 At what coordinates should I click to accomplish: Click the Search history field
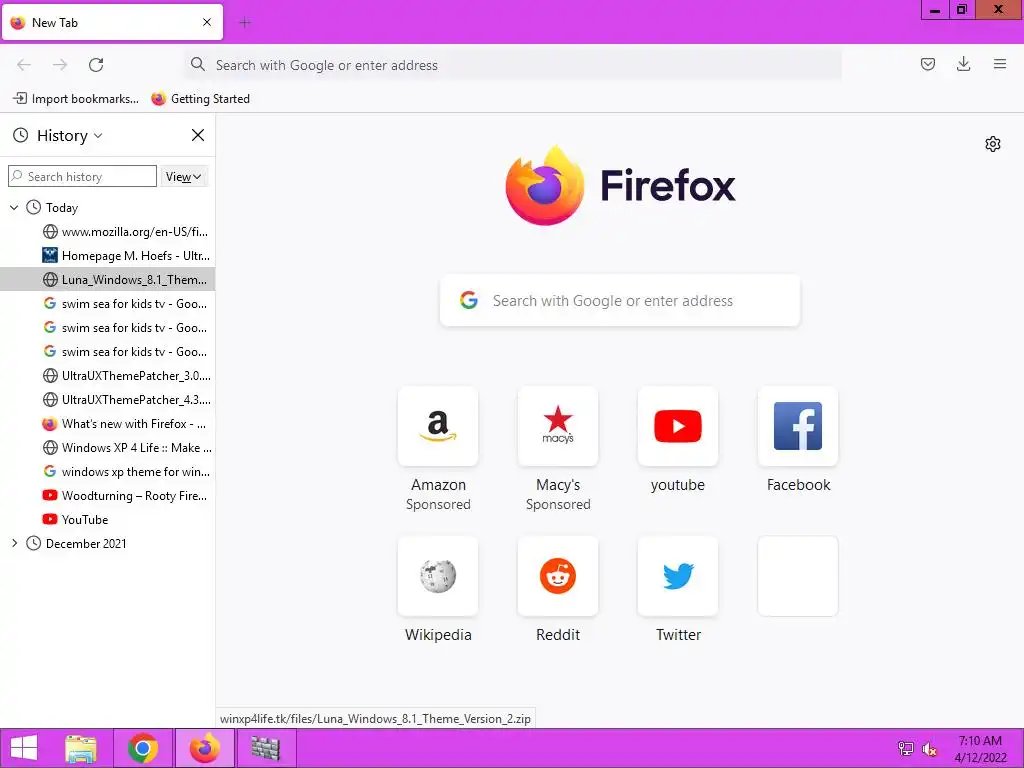tap(82, 176)
